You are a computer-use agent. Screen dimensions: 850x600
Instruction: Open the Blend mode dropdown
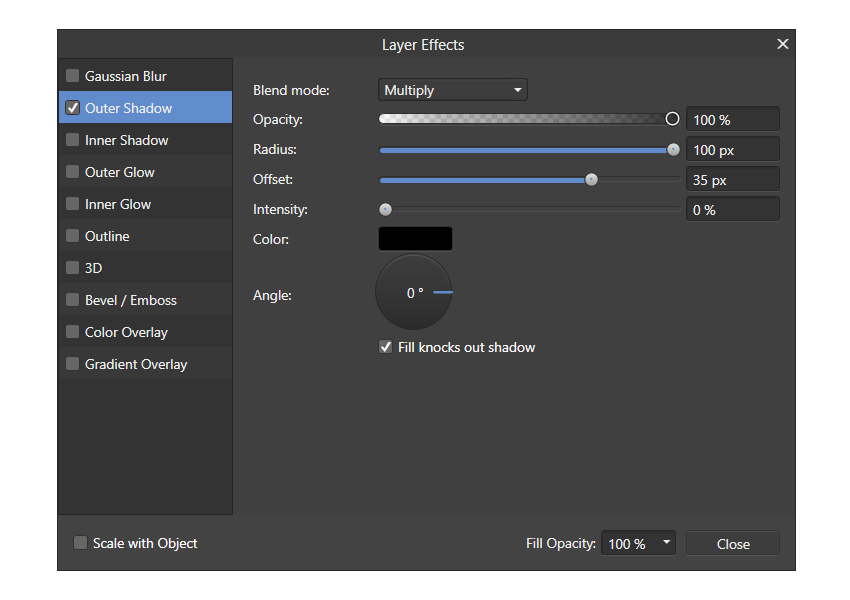point(452,89)
